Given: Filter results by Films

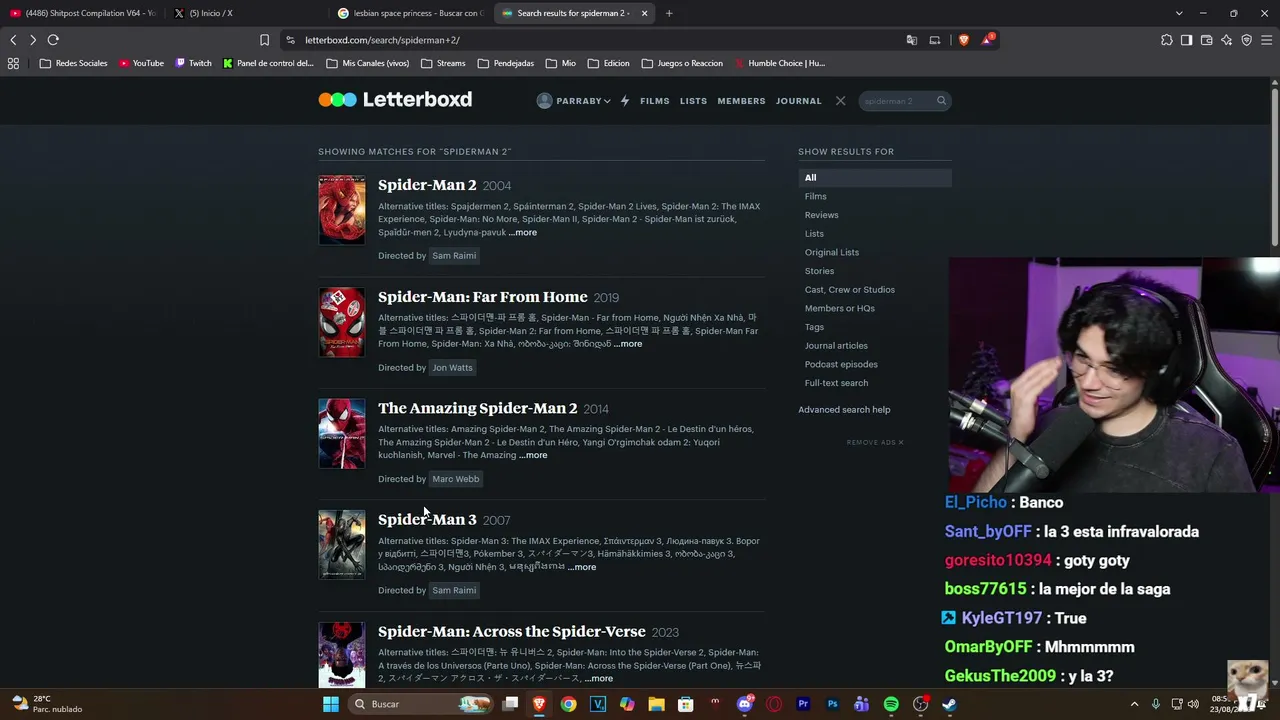Looking at the screenshot, I should (x=816, y=196).
